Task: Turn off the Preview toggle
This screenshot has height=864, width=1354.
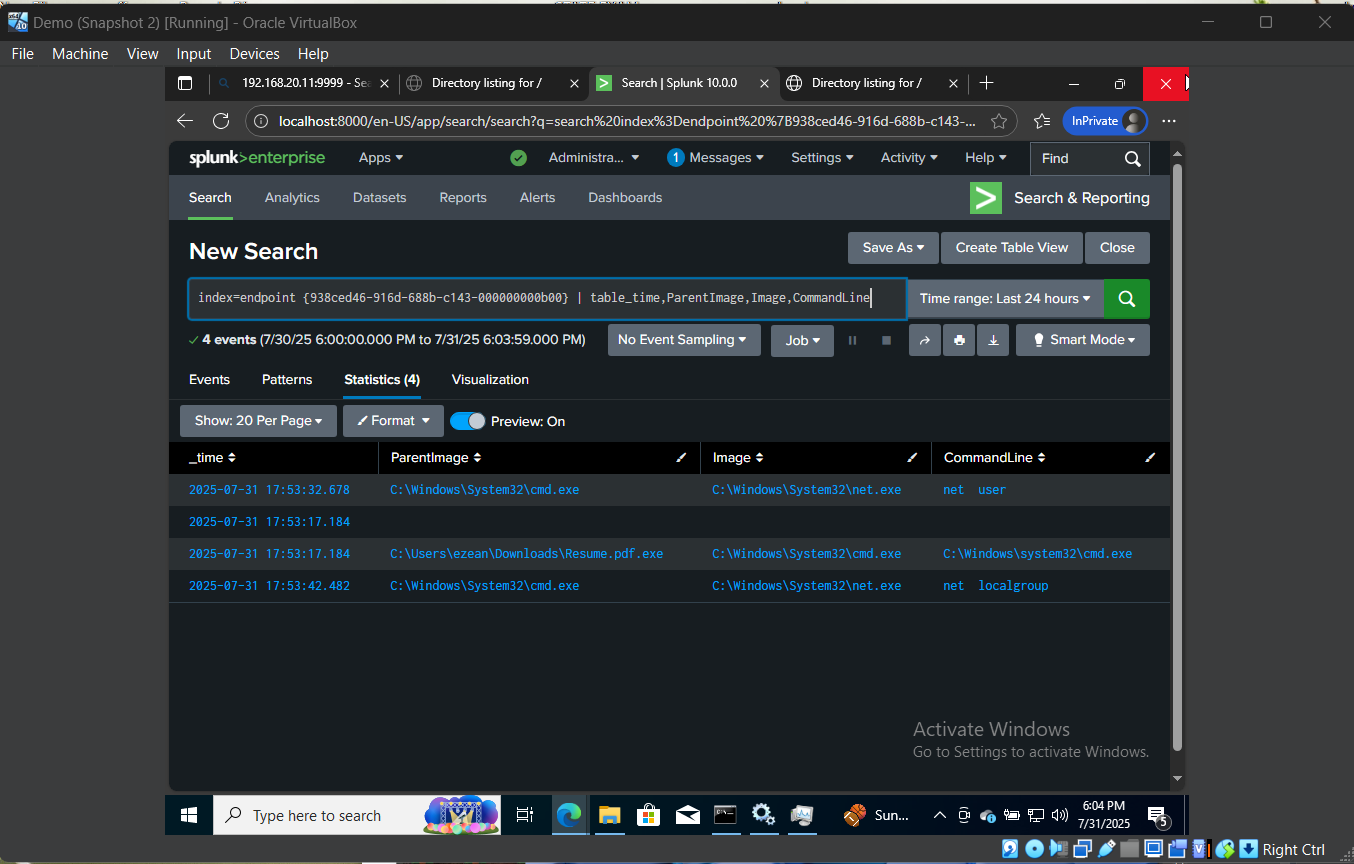Action: [x=467, y=421]
